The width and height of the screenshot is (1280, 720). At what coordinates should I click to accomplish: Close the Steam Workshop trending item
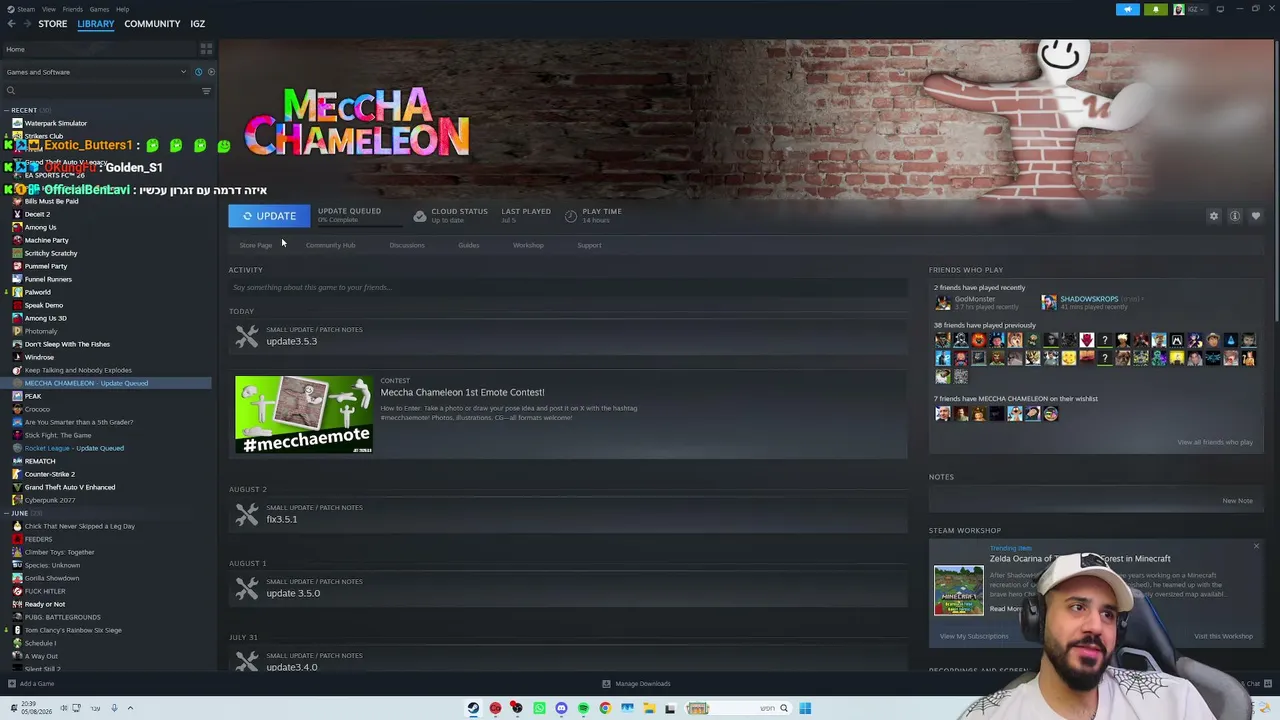(1256, 546)
